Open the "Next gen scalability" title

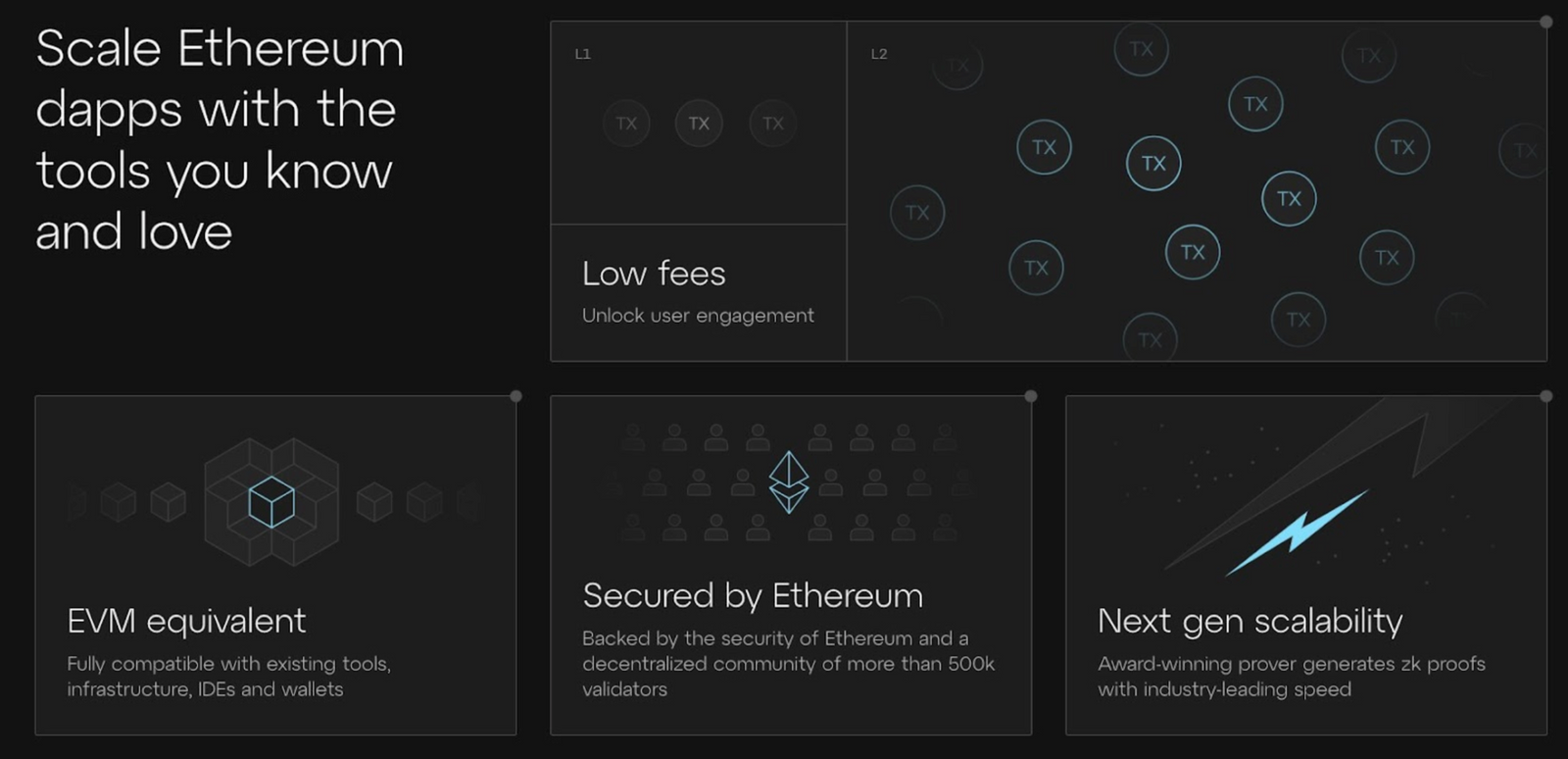point(1250,621)
